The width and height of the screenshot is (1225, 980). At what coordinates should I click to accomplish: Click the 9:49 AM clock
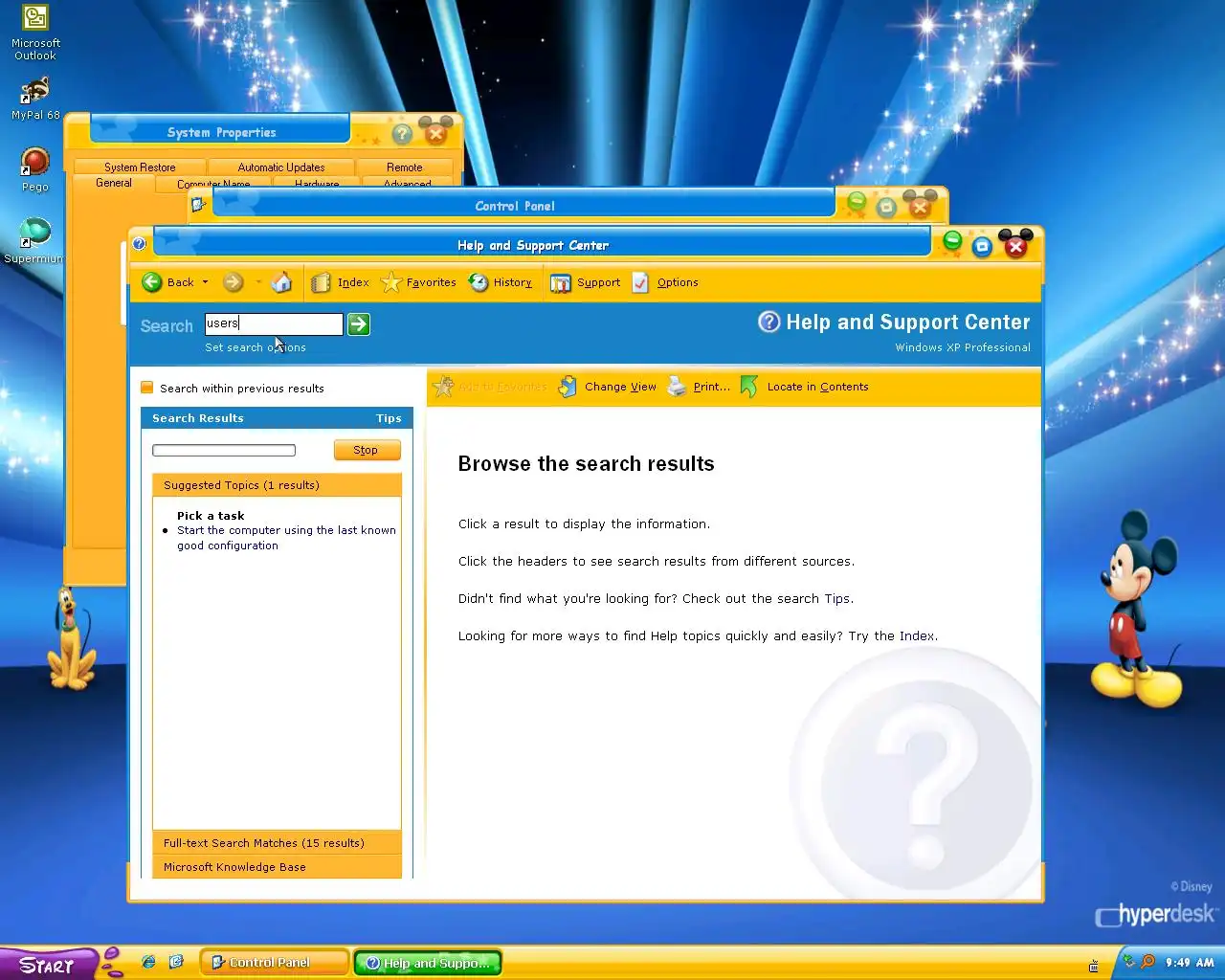pyautogui.click(x=1190, y=963)
